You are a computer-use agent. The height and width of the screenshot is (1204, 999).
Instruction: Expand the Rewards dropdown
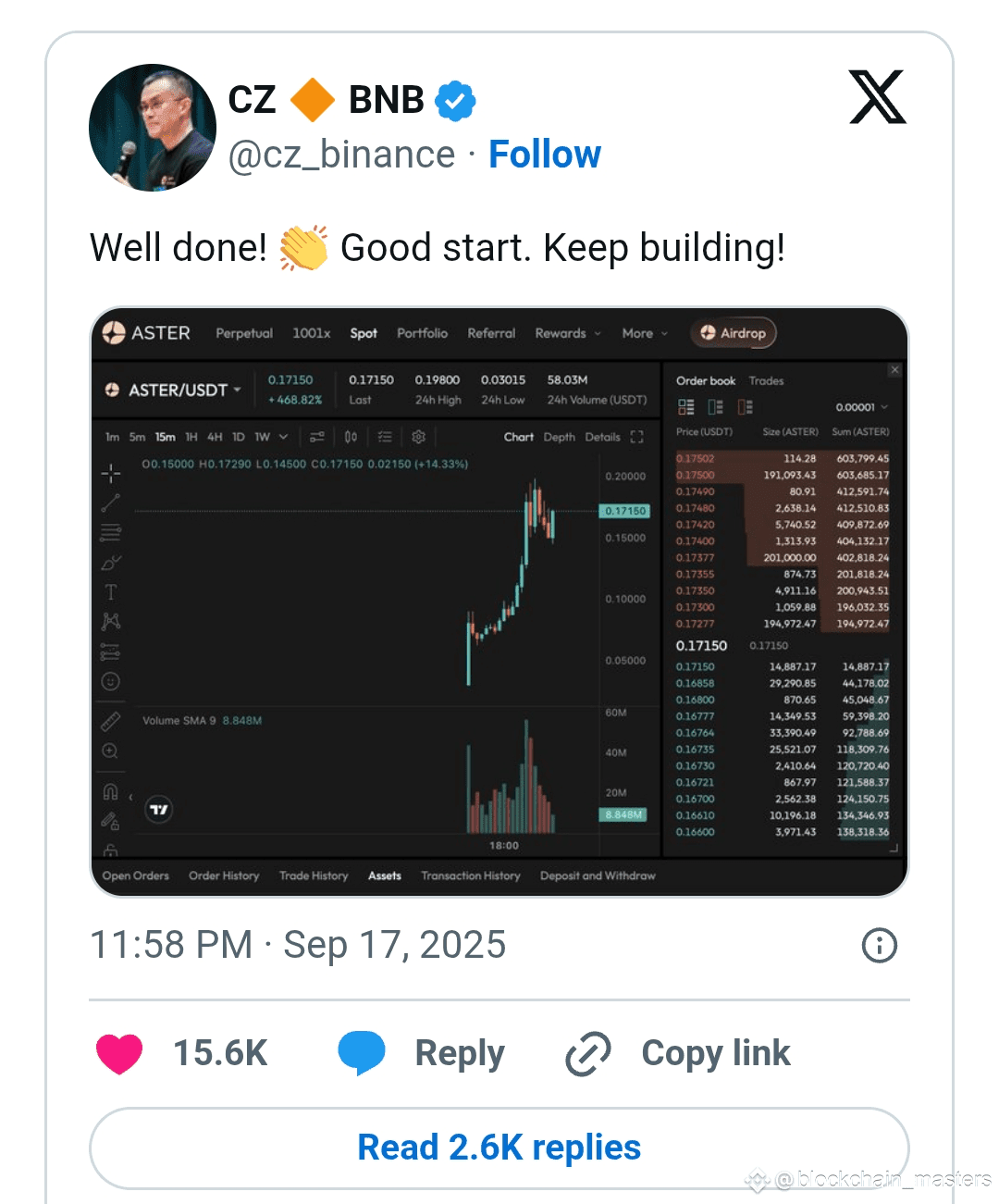[568, 333]
